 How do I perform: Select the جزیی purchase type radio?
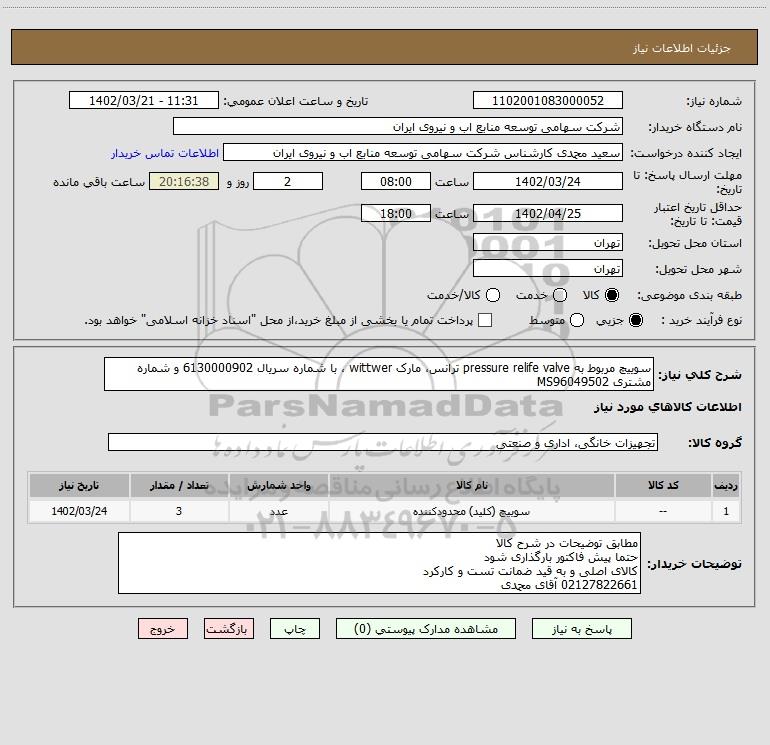[636, 320]
